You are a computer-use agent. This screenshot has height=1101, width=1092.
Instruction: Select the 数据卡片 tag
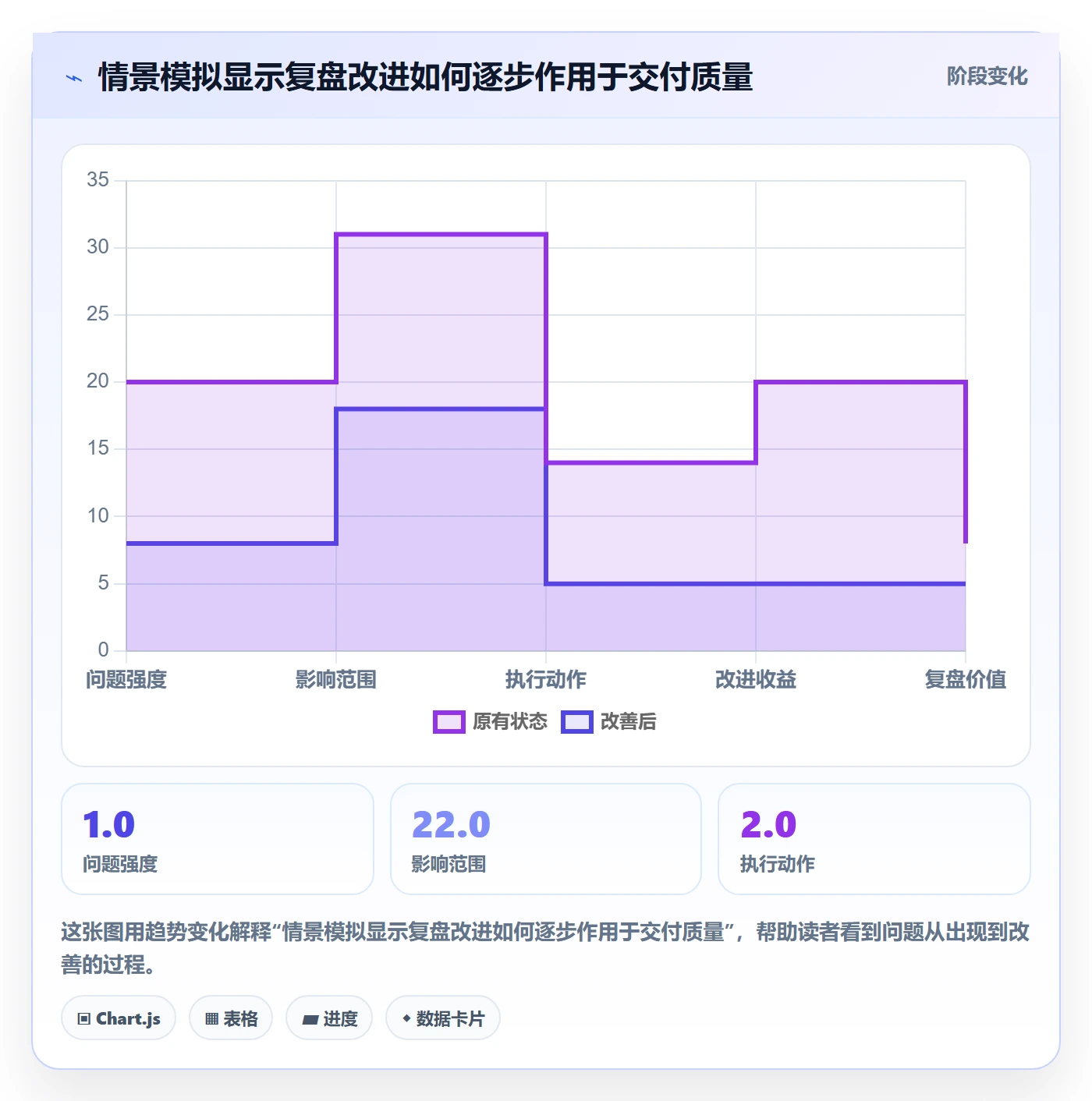[x=443, y=1018]
